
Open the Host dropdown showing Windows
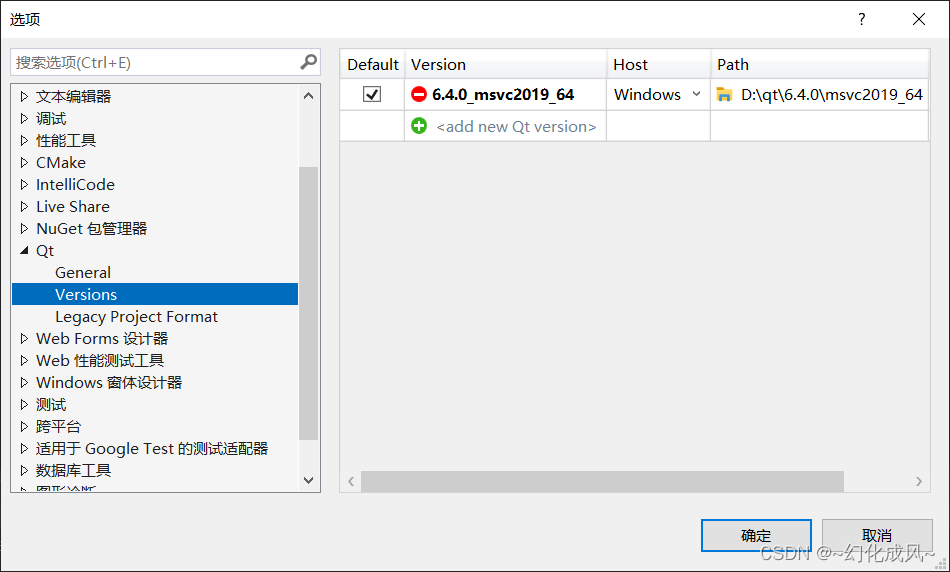[x=696, y=94]
